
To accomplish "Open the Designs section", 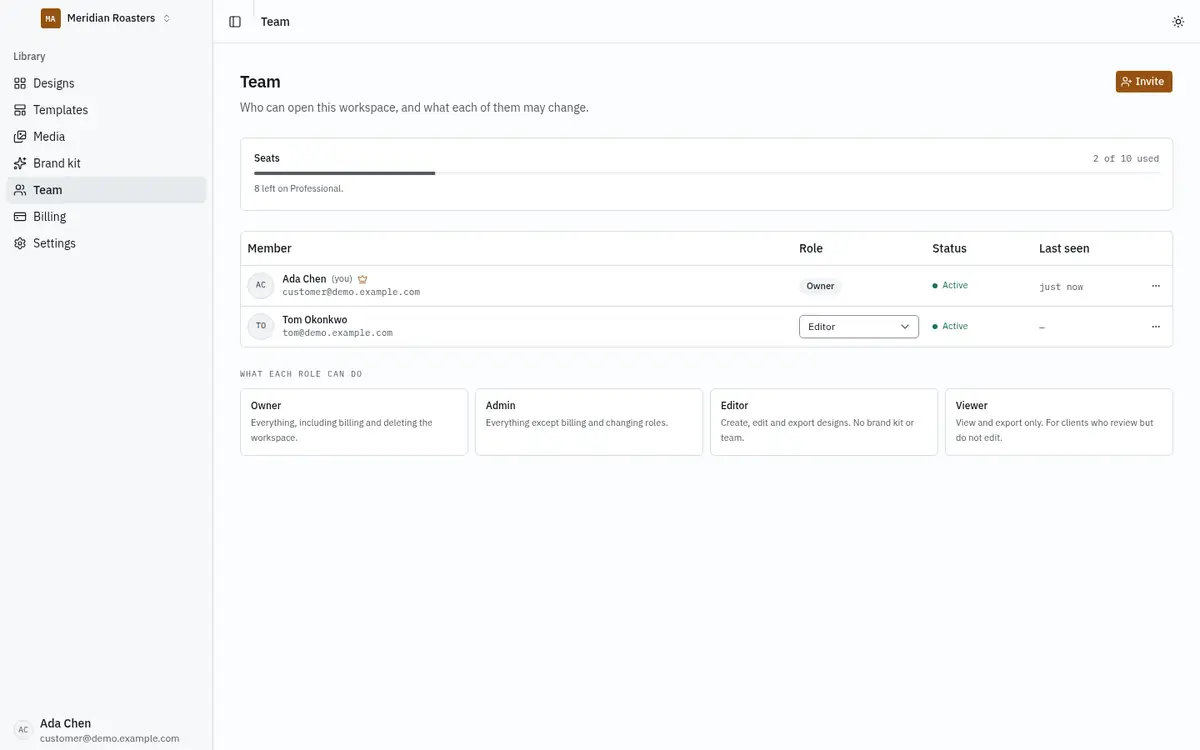I will click(x=106, y=83).
